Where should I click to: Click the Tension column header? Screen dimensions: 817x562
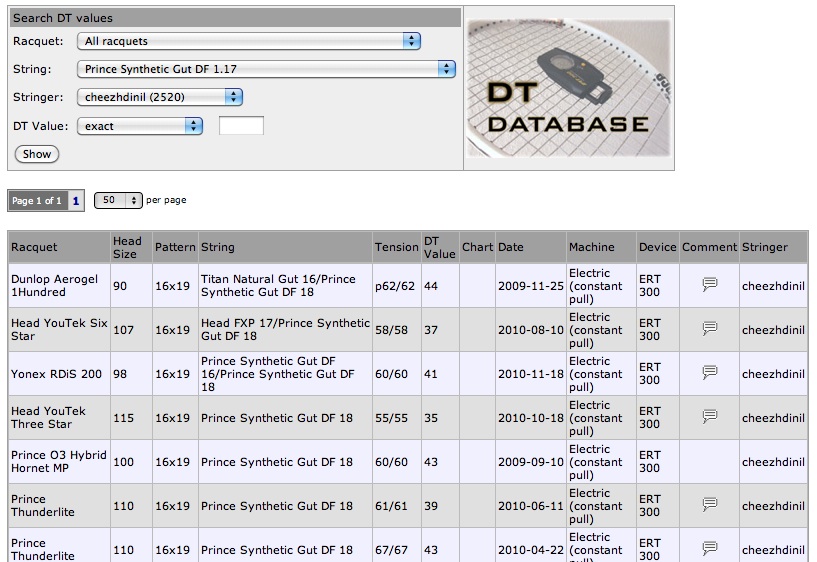click(x=396, y=247)
